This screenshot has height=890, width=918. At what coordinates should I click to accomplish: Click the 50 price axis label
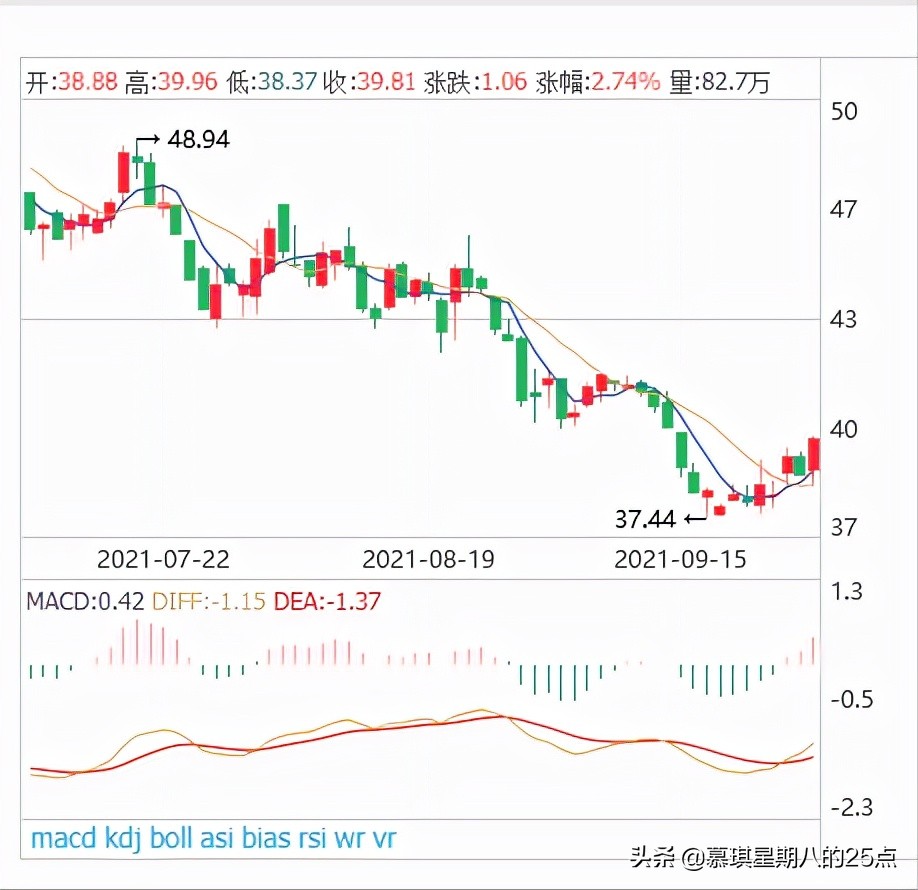coord(844,111)
